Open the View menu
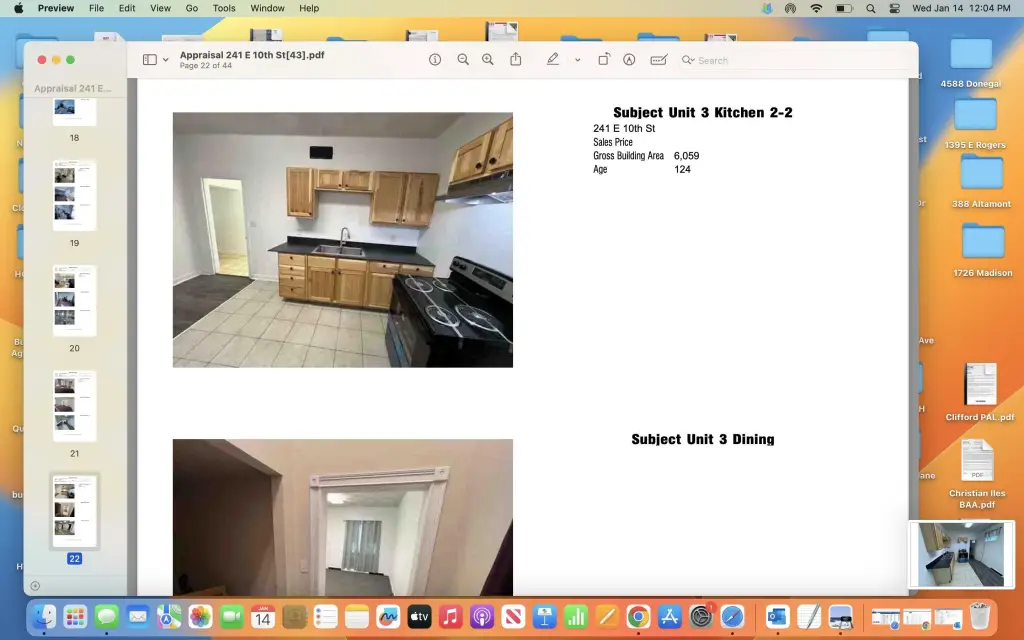The width and height of the screenshot is (1024, 640). tap(159, 8)
